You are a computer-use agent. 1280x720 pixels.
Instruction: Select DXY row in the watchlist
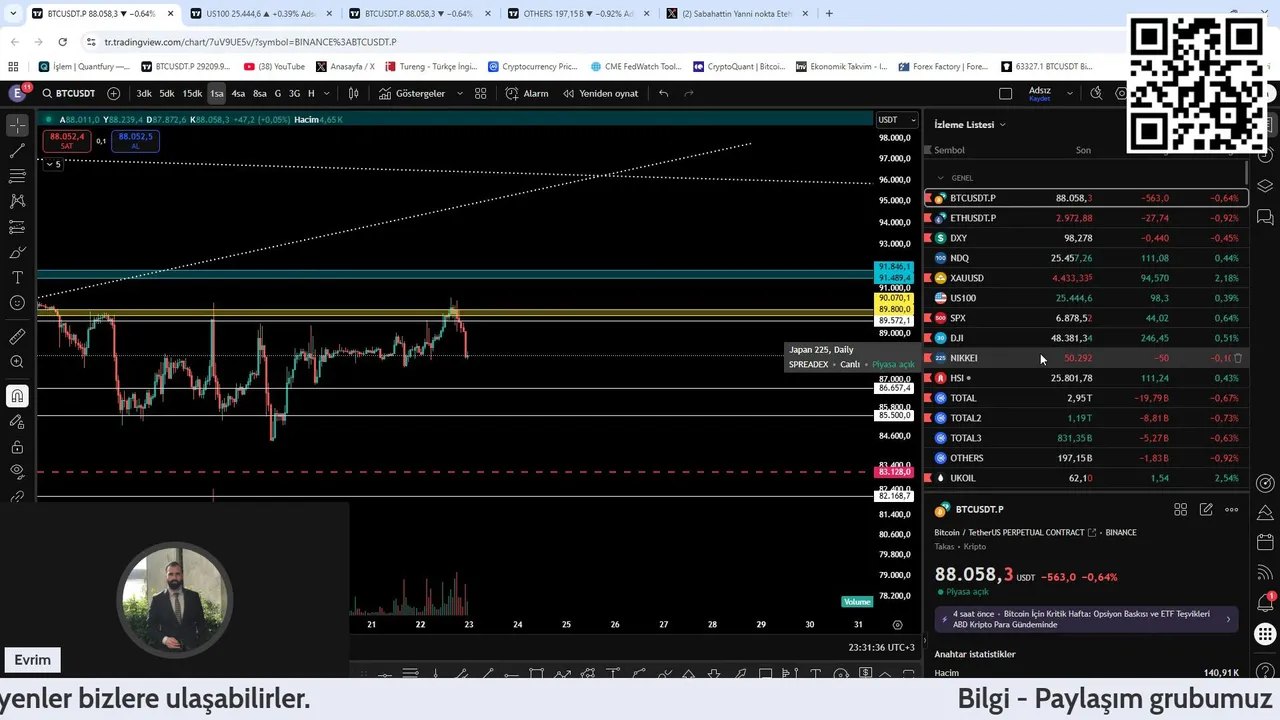[1085, 238]
